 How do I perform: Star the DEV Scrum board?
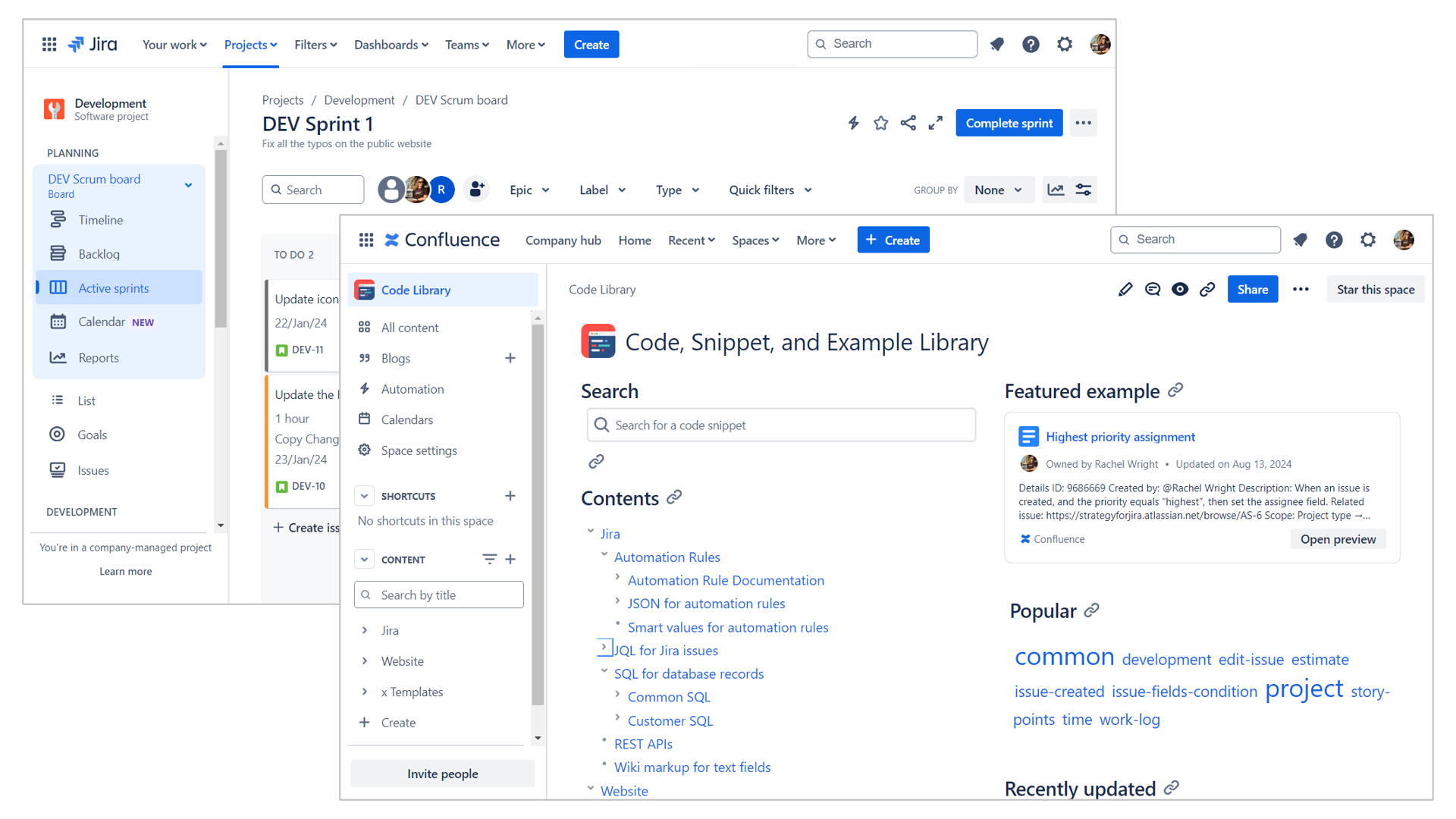click(880, 122)
